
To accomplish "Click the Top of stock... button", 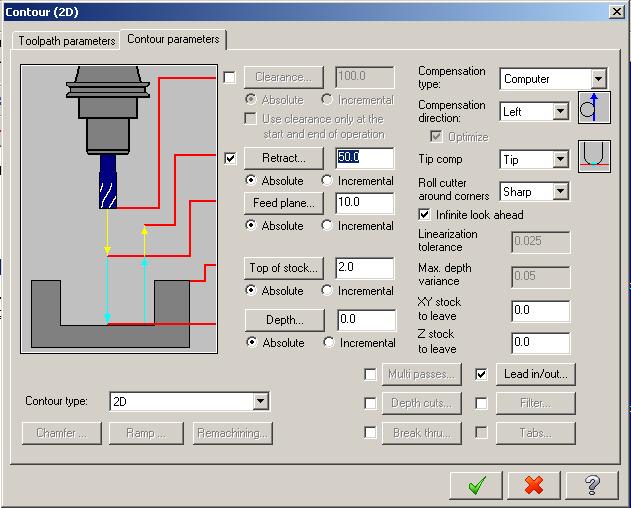I will [x=284, y=268].
